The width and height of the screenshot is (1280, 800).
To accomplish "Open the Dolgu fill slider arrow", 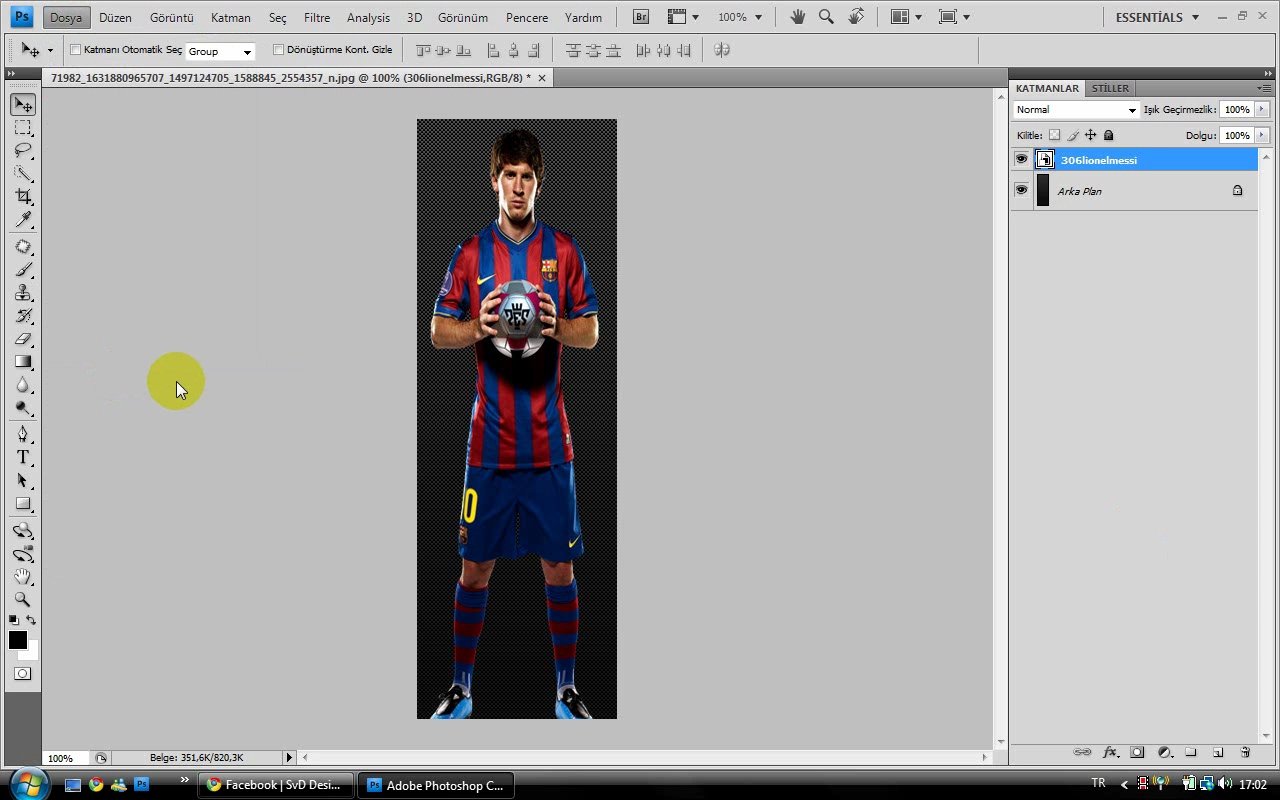I will (x=1262, y=135).
